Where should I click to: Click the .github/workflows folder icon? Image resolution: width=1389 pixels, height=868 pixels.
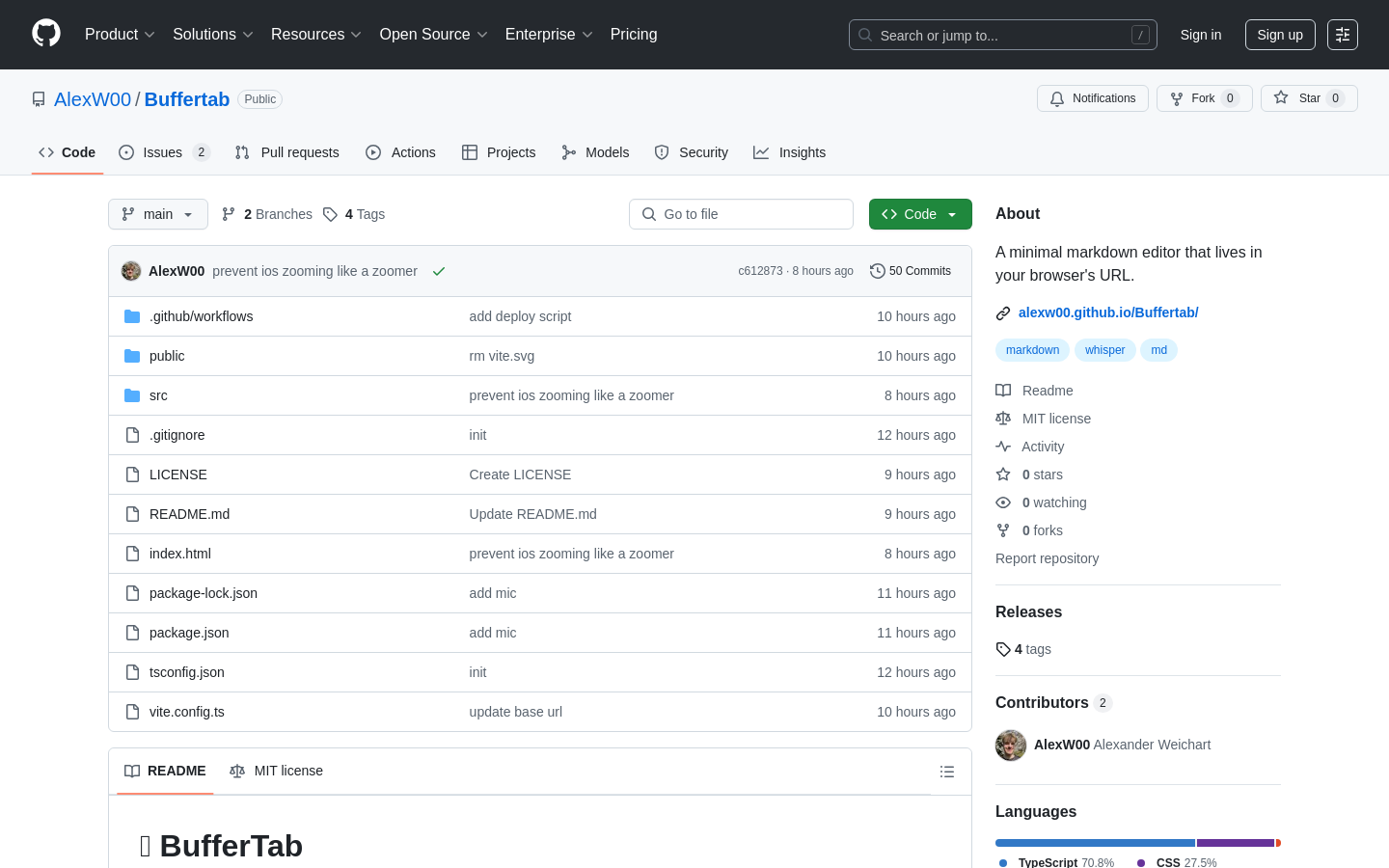click(x=132, y=316)
